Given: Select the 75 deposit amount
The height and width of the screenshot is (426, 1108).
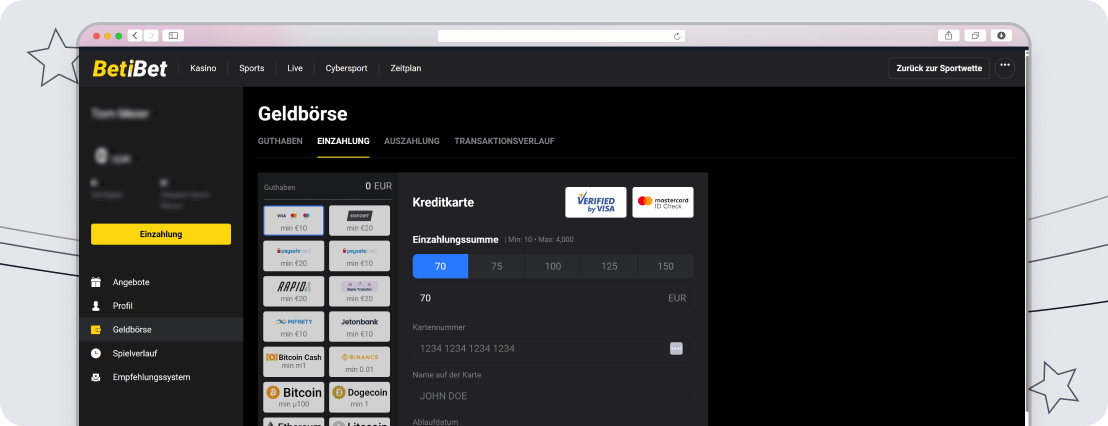Looking at the screenshot, I should (x=497, y=267).
